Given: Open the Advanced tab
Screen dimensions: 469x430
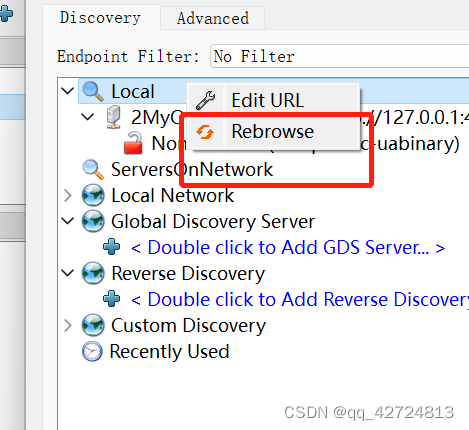Looking at the screenshot, I should 213,19.
